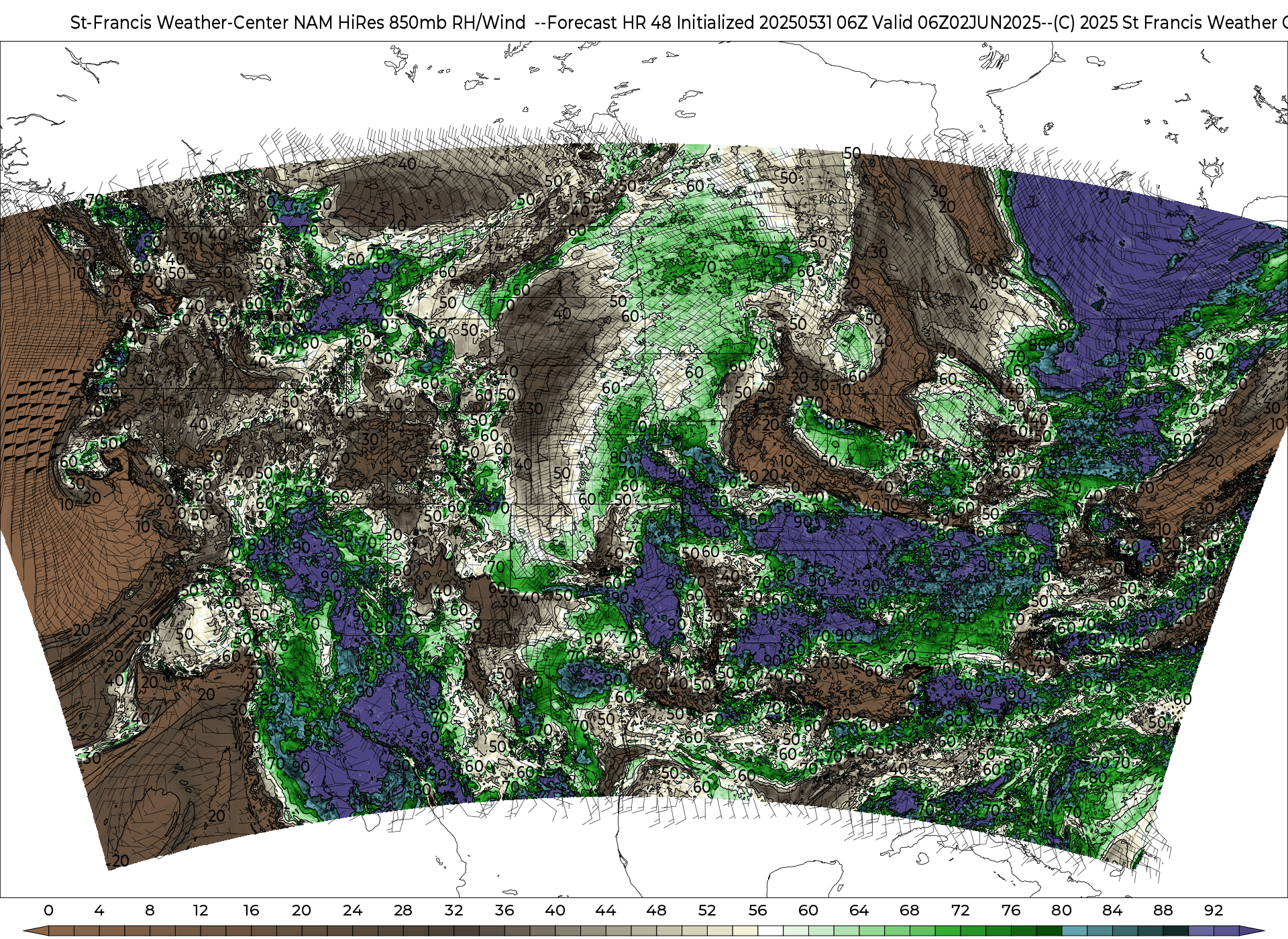The height and width of the screenshot is (939, 1288).
Task: Click the "(C) 2025 St Francis Weather" copyright text
Action: (x=1164, y=23)
